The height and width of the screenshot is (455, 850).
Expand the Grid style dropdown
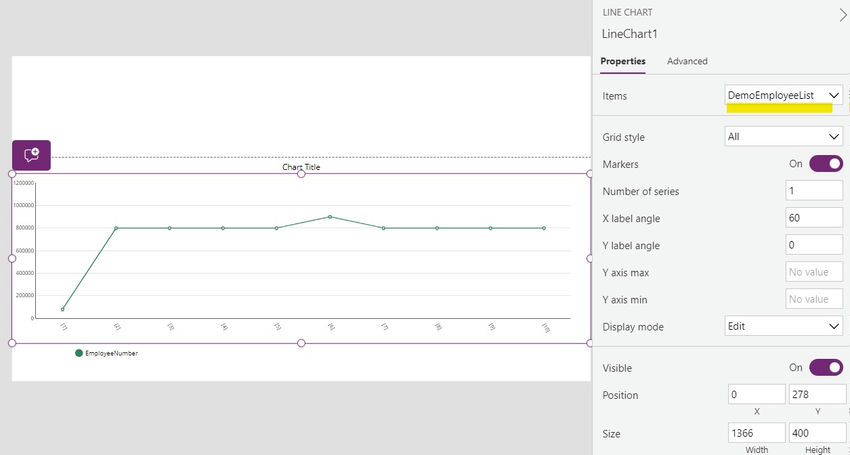tap(784, 136)
